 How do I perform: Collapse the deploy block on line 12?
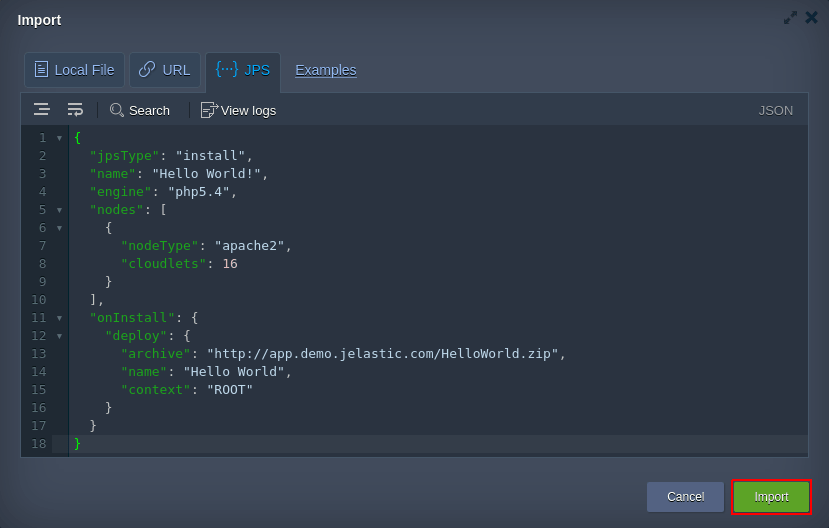point(59,336)
